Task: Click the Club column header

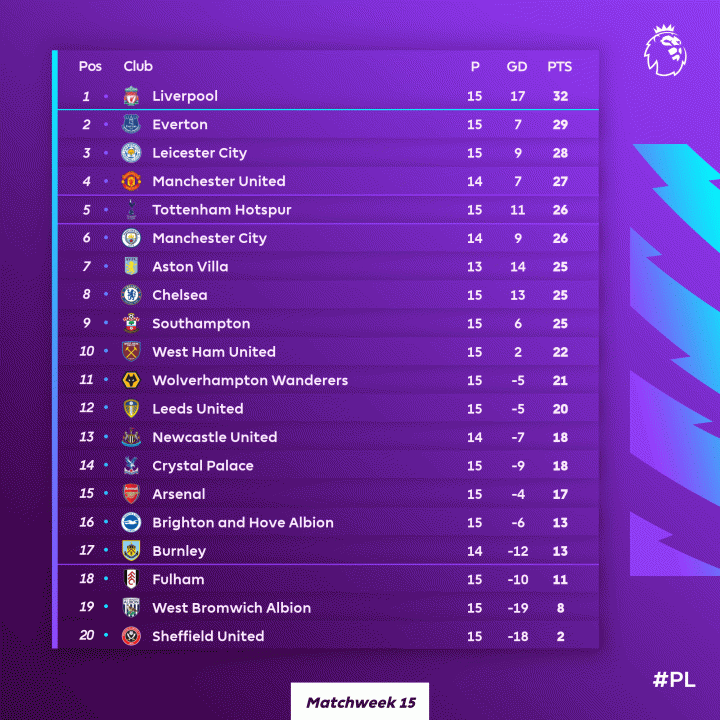Action: click(x=138, y=66)
